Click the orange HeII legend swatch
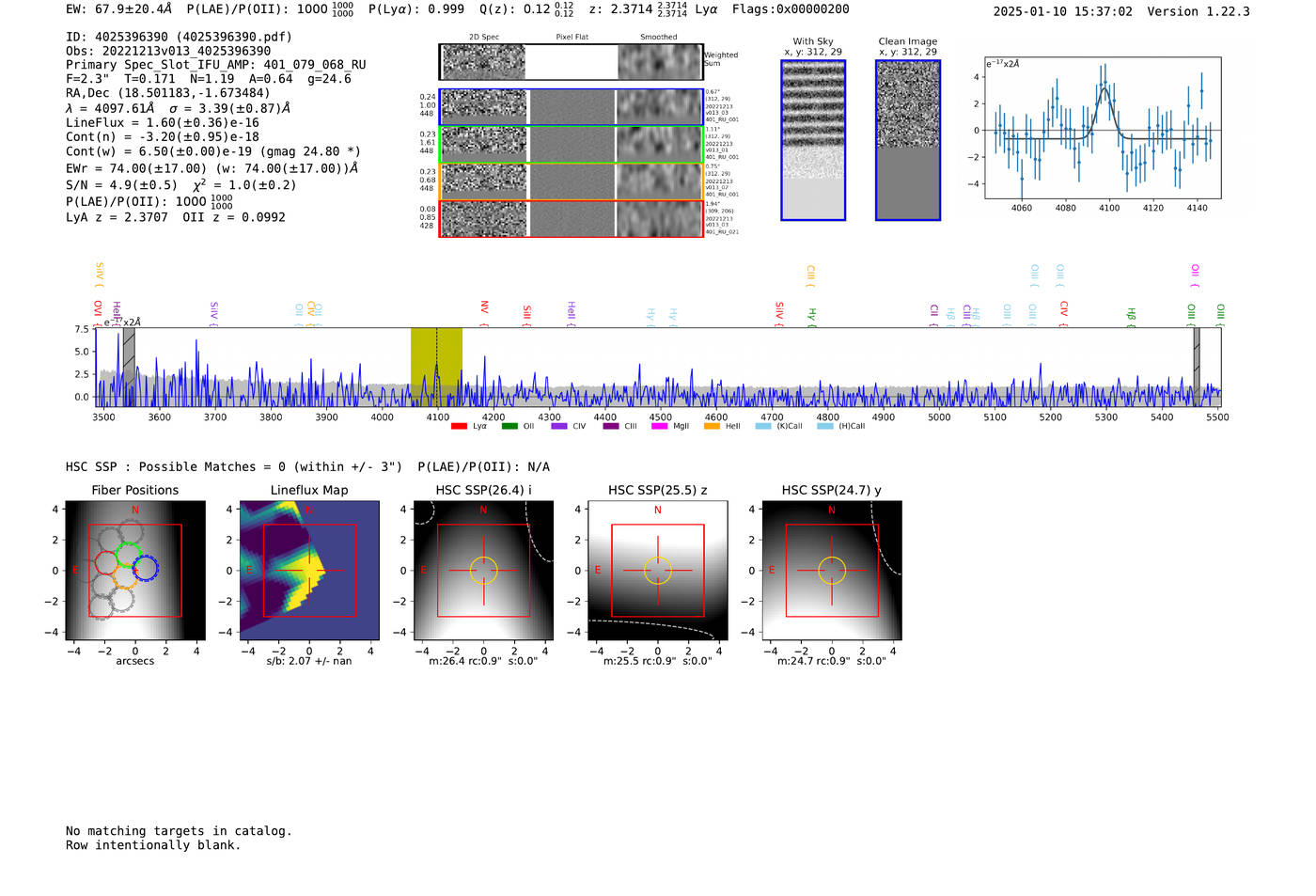Image resolution: width=1316 pixels, height=896 pixels. pos(712,426)
